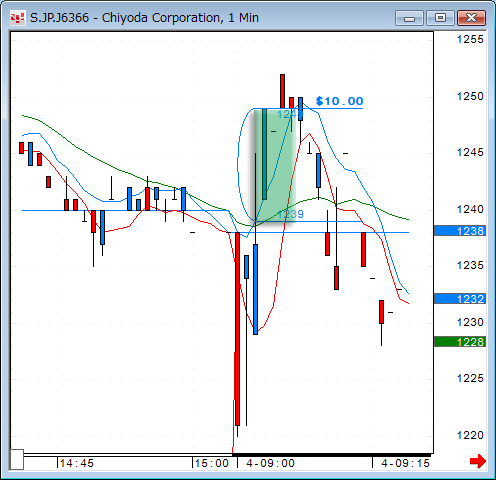Viewport: 496px width, 480px height.
Task: Click the 4-09:15 time axis label
Action: point(405,463)
